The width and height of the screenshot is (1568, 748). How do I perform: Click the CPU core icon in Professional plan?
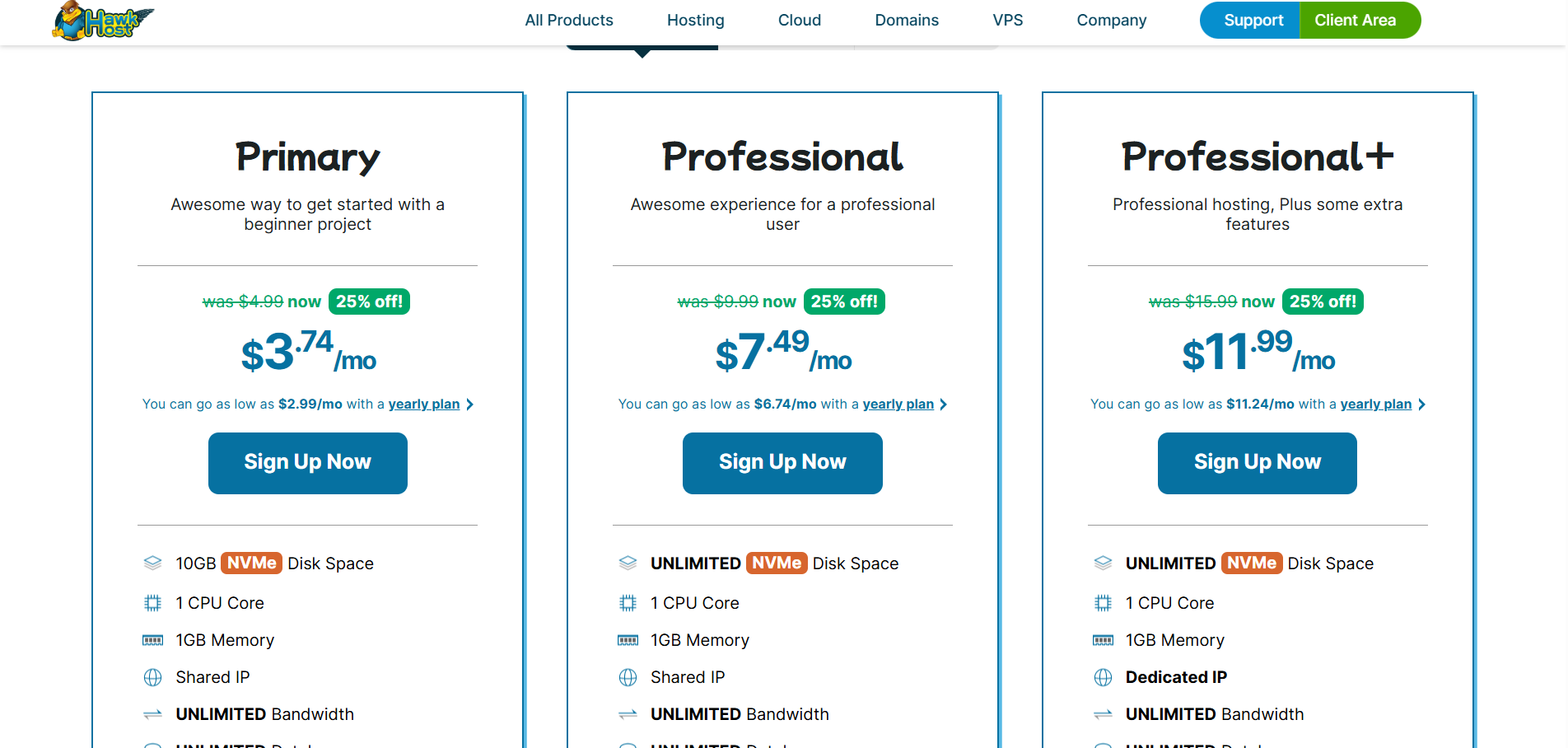coord(628,603)
